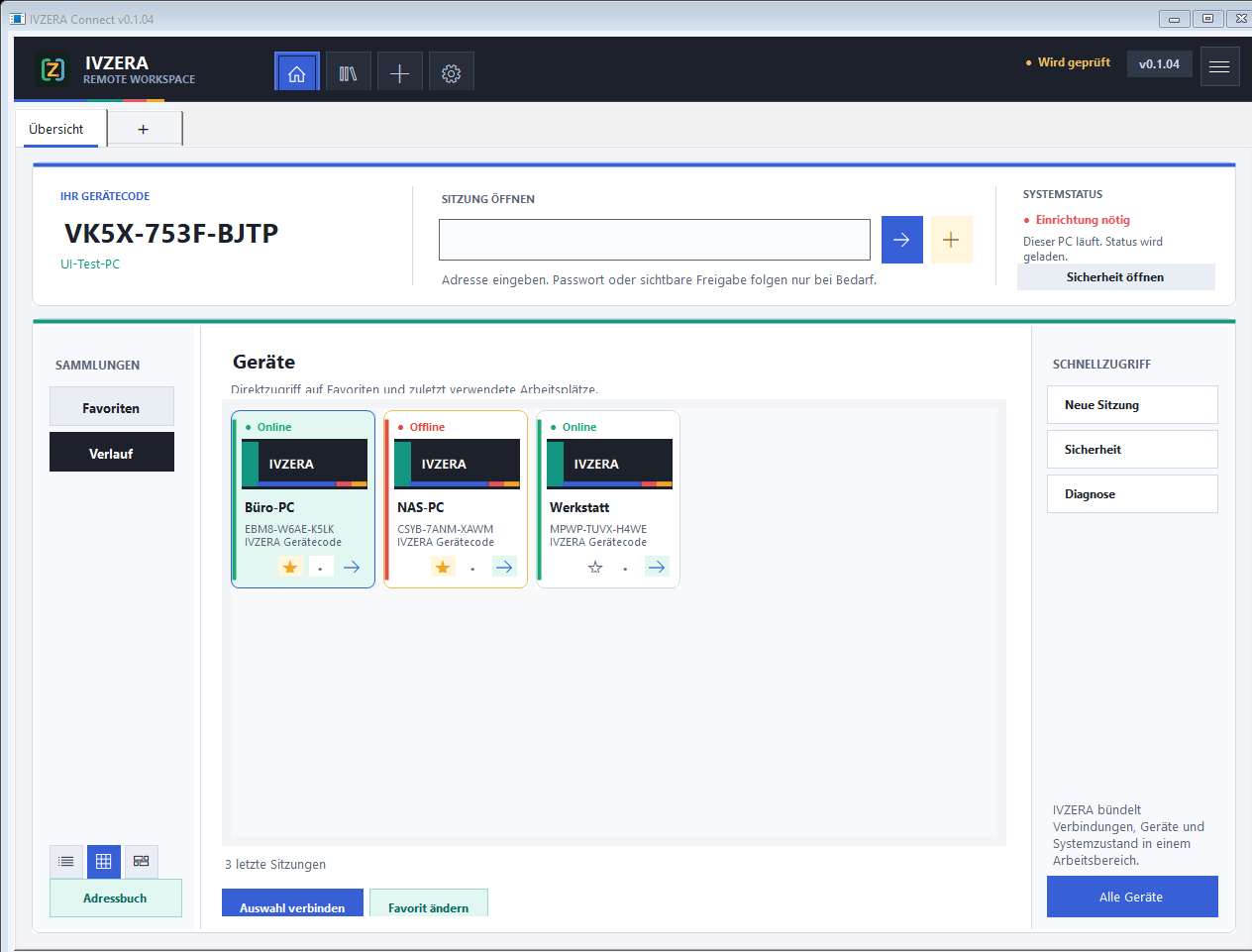Switch to list view layout
This screenshot has width=1252, height=952.
click(x=66, y=862)
